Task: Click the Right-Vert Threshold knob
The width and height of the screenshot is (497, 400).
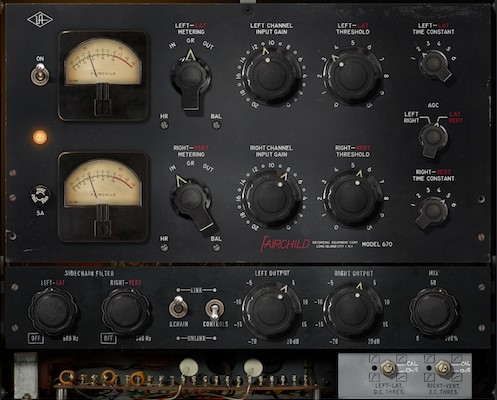Action: click(x=353, y=199)
